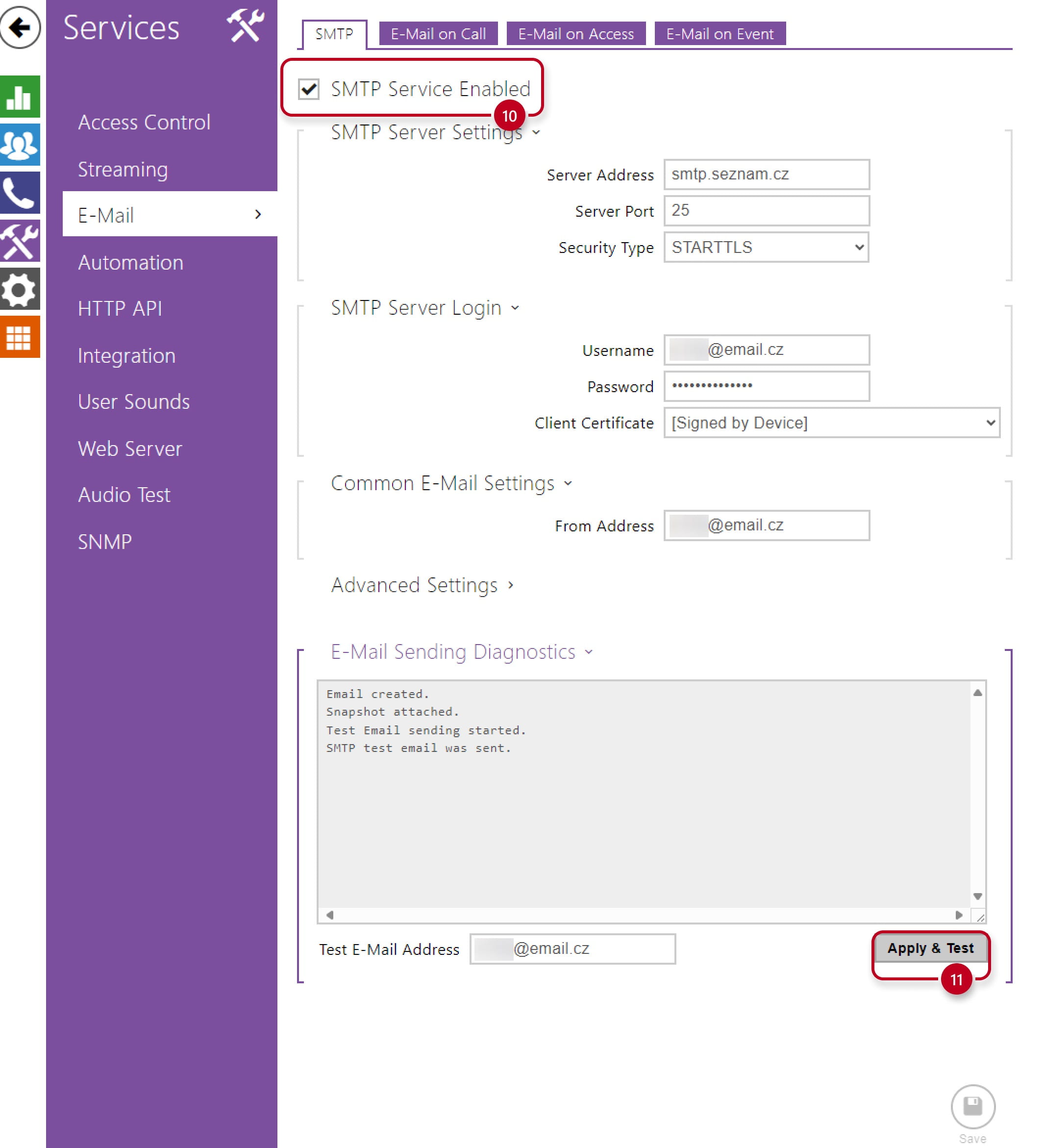Image resolution: width=1044 pixels, height=1148 pixels.
Task: Click 'Snapshot attached.' log line
Action: point(392,712)
